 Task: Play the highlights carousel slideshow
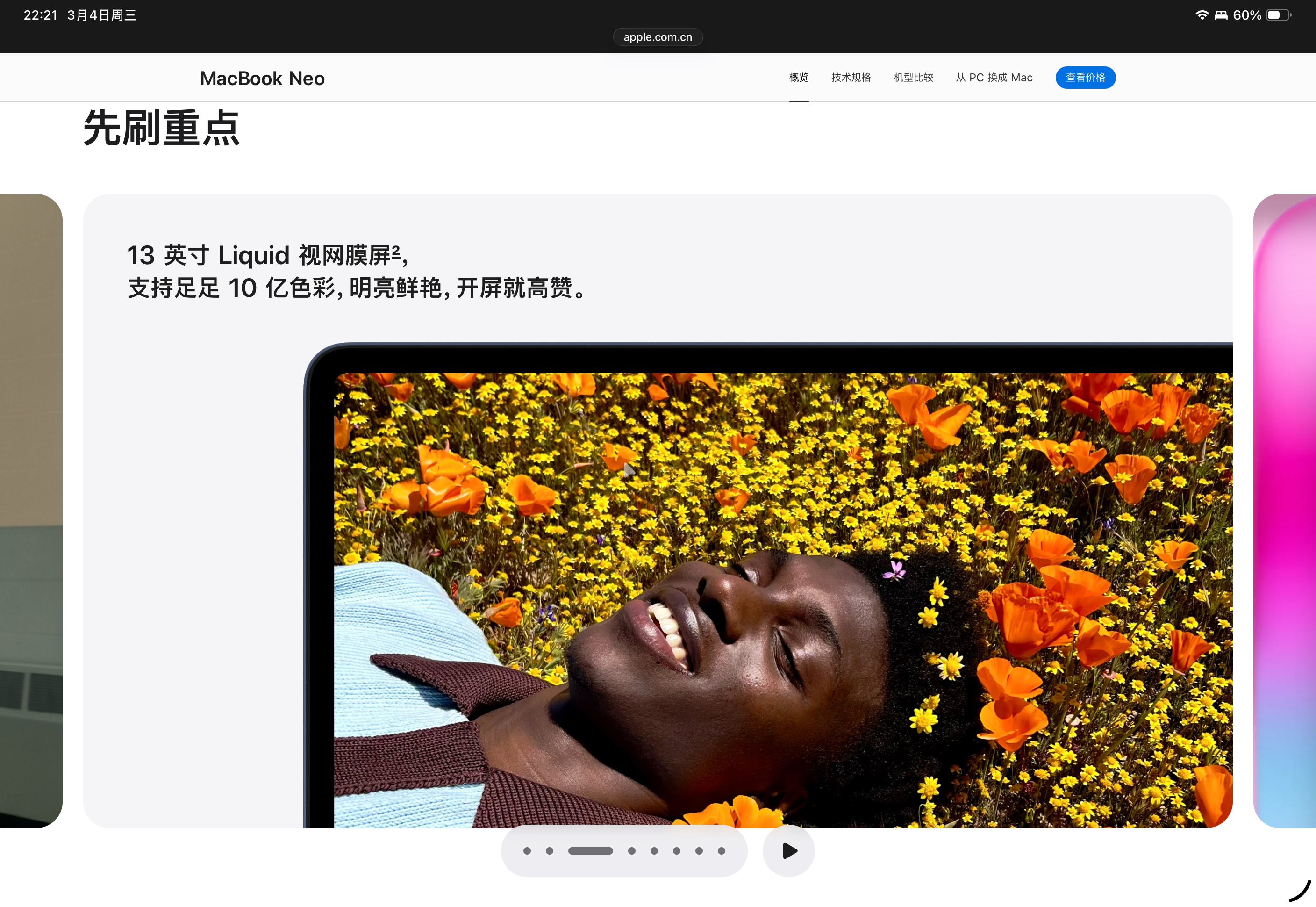pyautogui.click(x=788, y=851)
